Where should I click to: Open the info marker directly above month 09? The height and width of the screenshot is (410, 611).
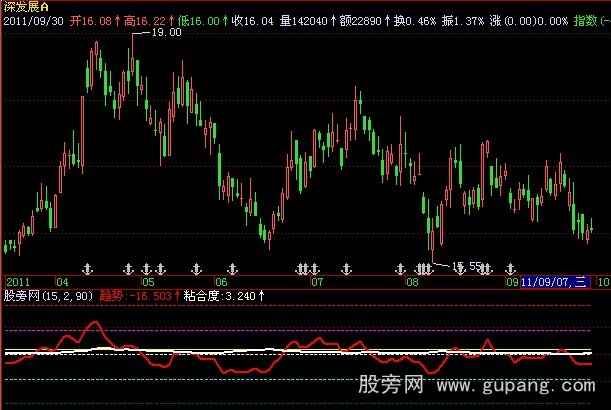tap(510, 269)
